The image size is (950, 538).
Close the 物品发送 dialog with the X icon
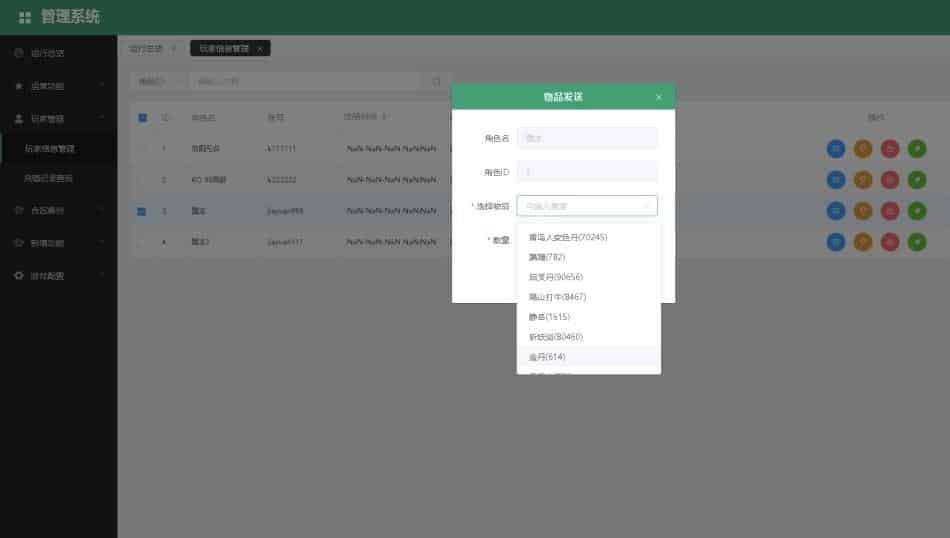point(658,97)
